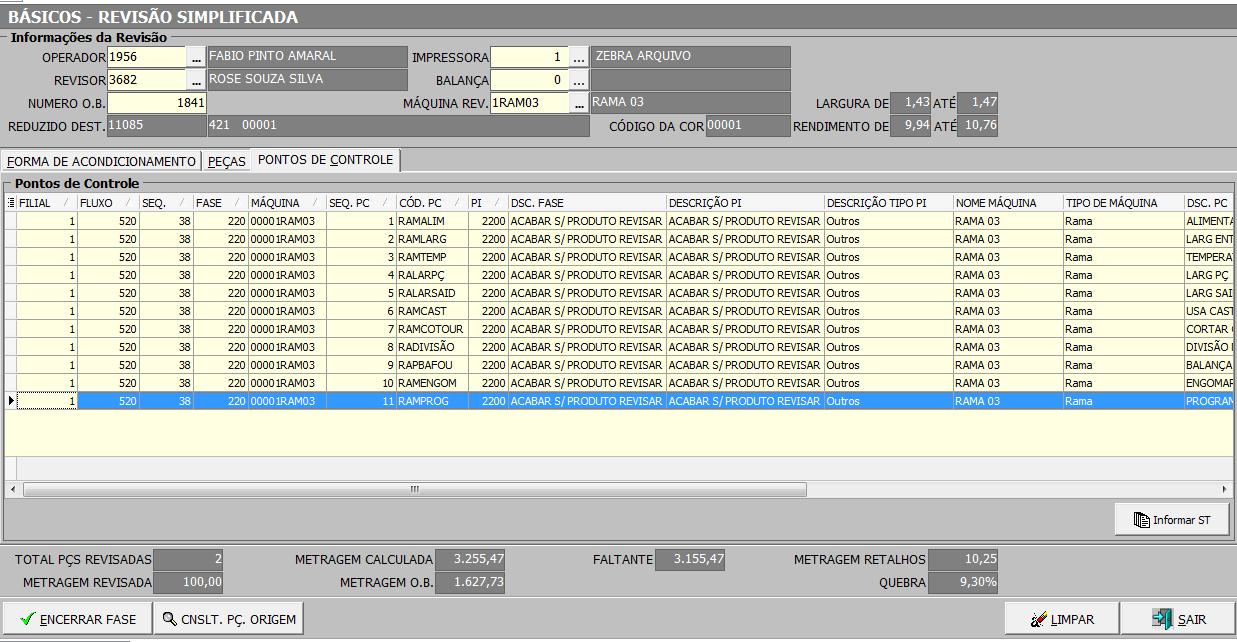
Task: Open lookup button next to Revisor field
Action: 196,81
